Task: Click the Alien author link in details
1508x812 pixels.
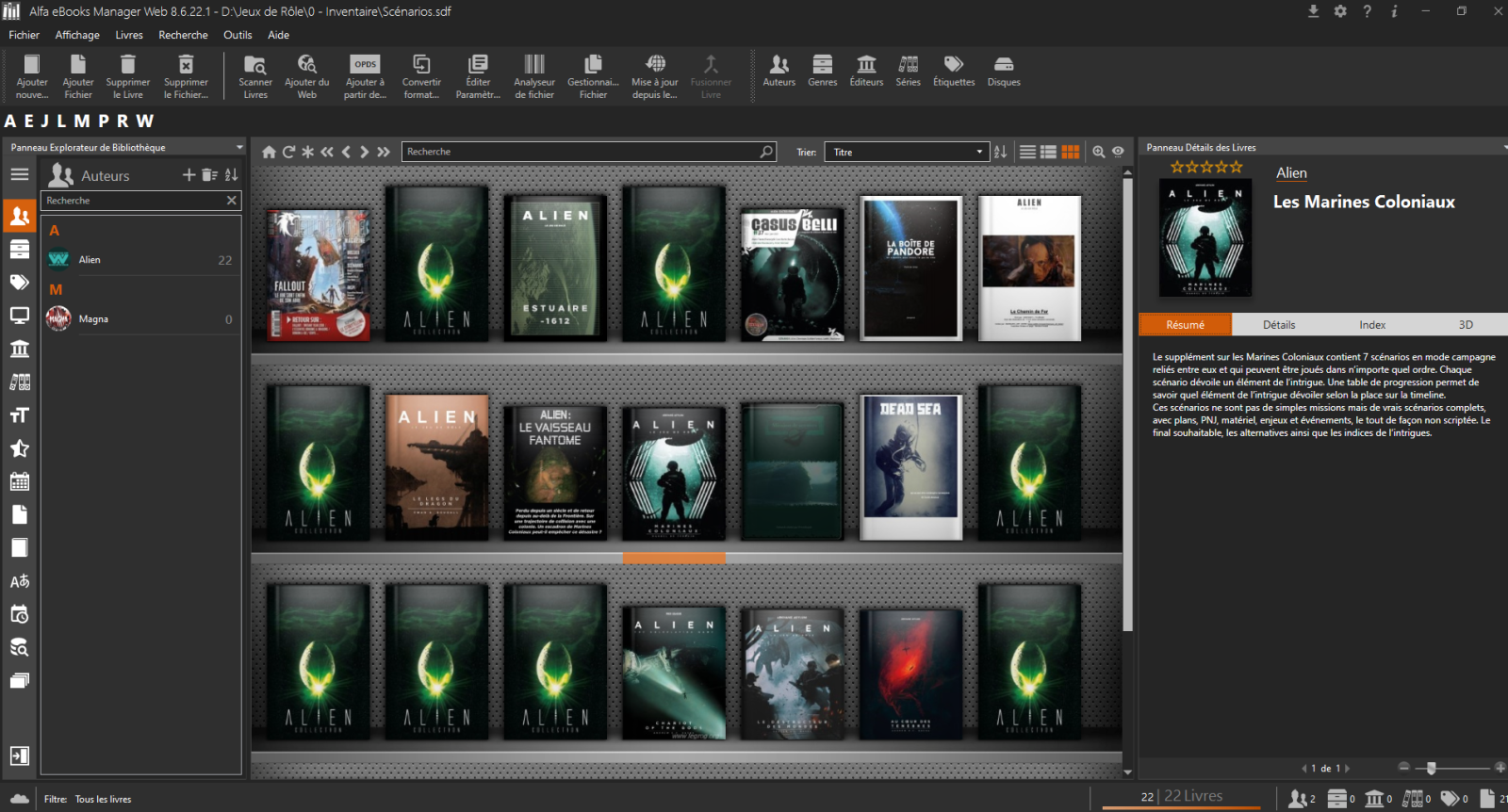Action: pyautogui.click(x=1291, y=173)
